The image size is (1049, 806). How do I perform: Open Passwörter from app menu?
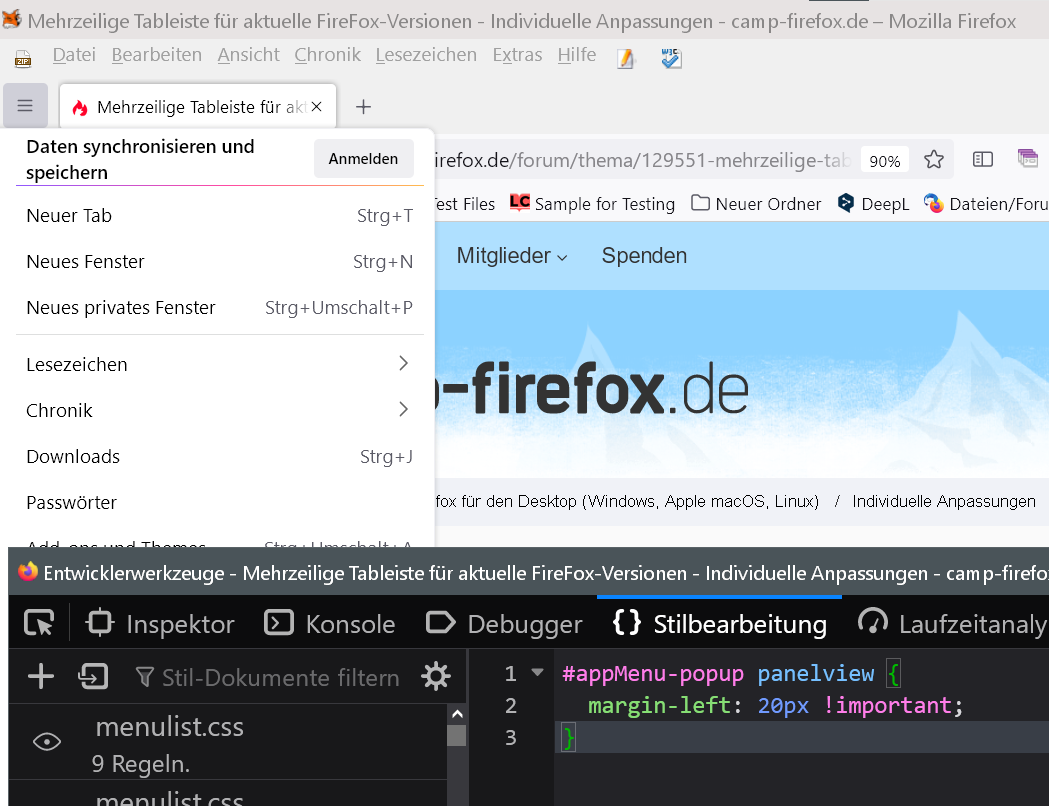pyautogui.click(x=219, y=502)
